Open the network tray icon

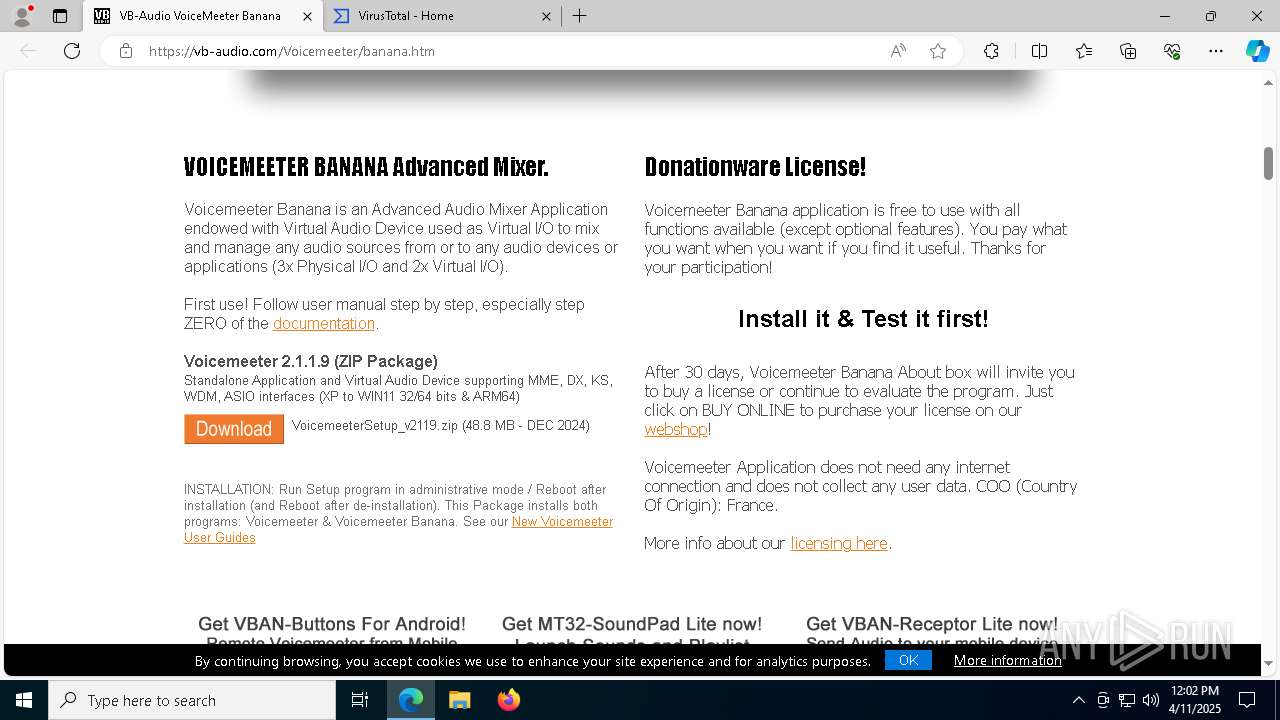1127,700
